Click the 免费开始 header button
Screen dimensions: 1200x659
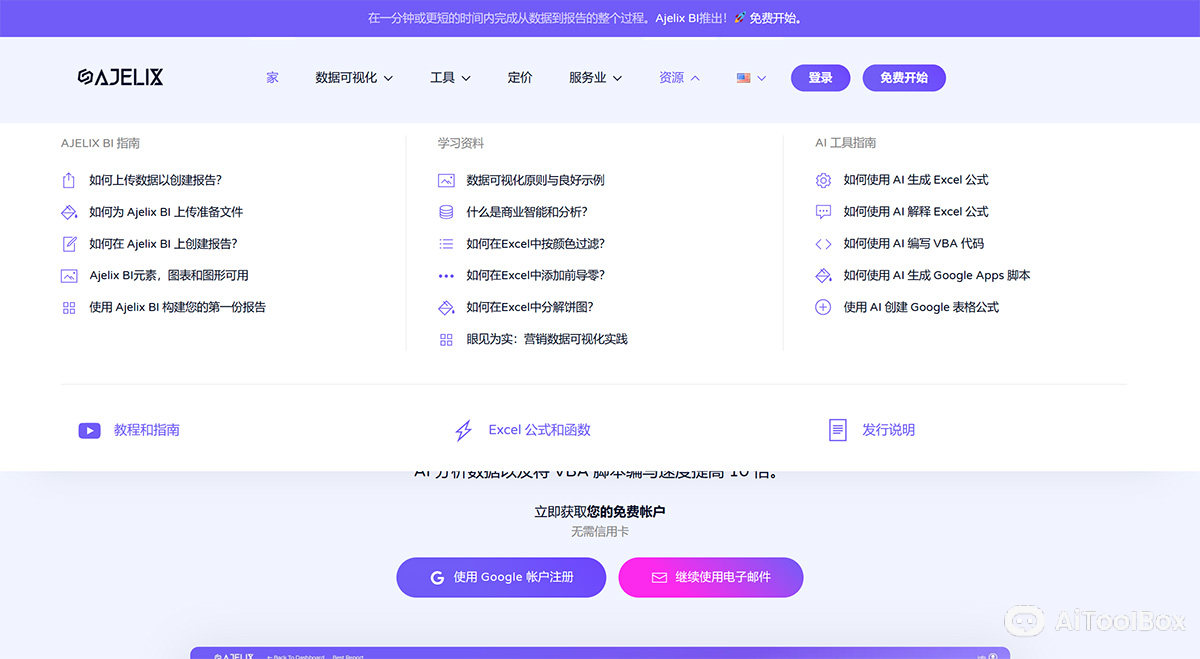pos(904,77)
